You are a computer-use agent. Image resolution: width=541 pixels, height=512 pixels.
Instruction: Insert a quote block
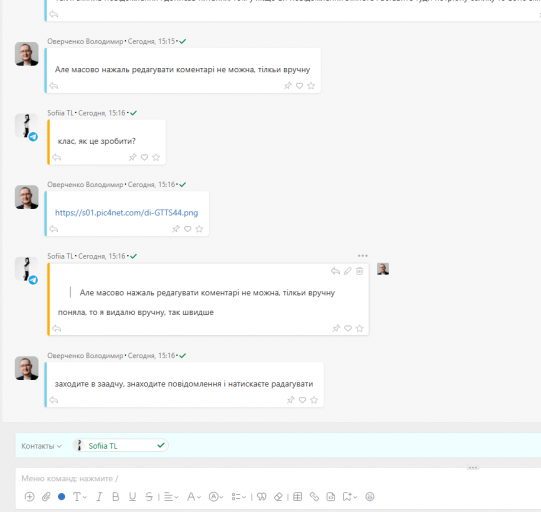(262, 496)
